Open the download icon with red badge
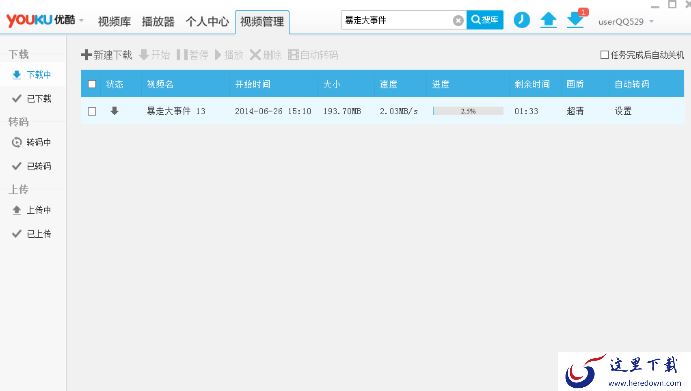Screen dimensions: 691x391 coord(576,19)
